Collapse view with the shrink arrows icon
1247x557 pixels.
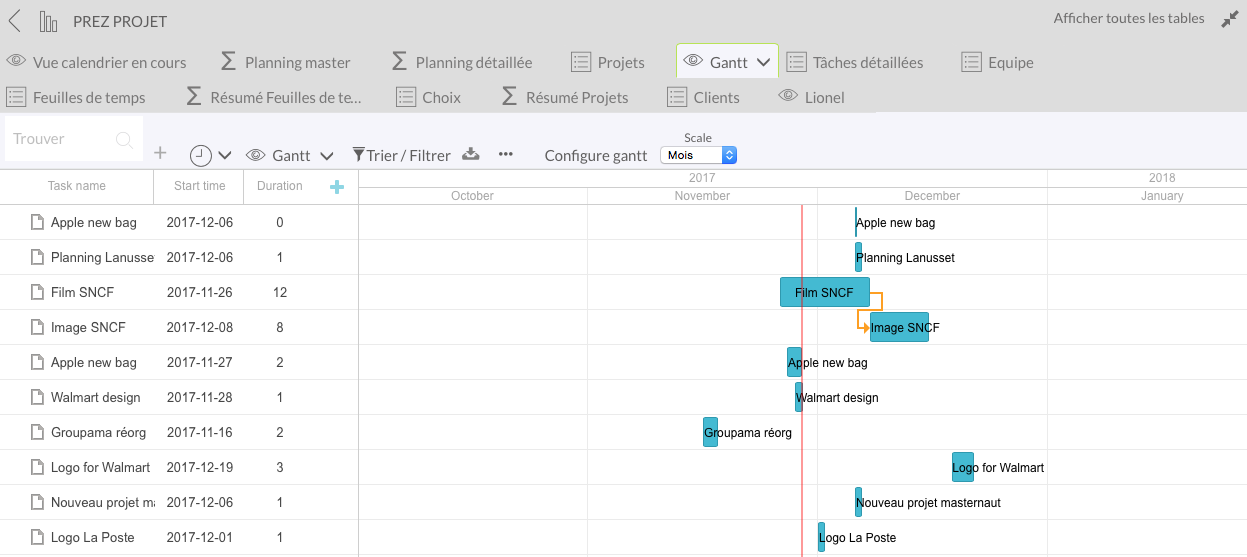coord(1230,20)
